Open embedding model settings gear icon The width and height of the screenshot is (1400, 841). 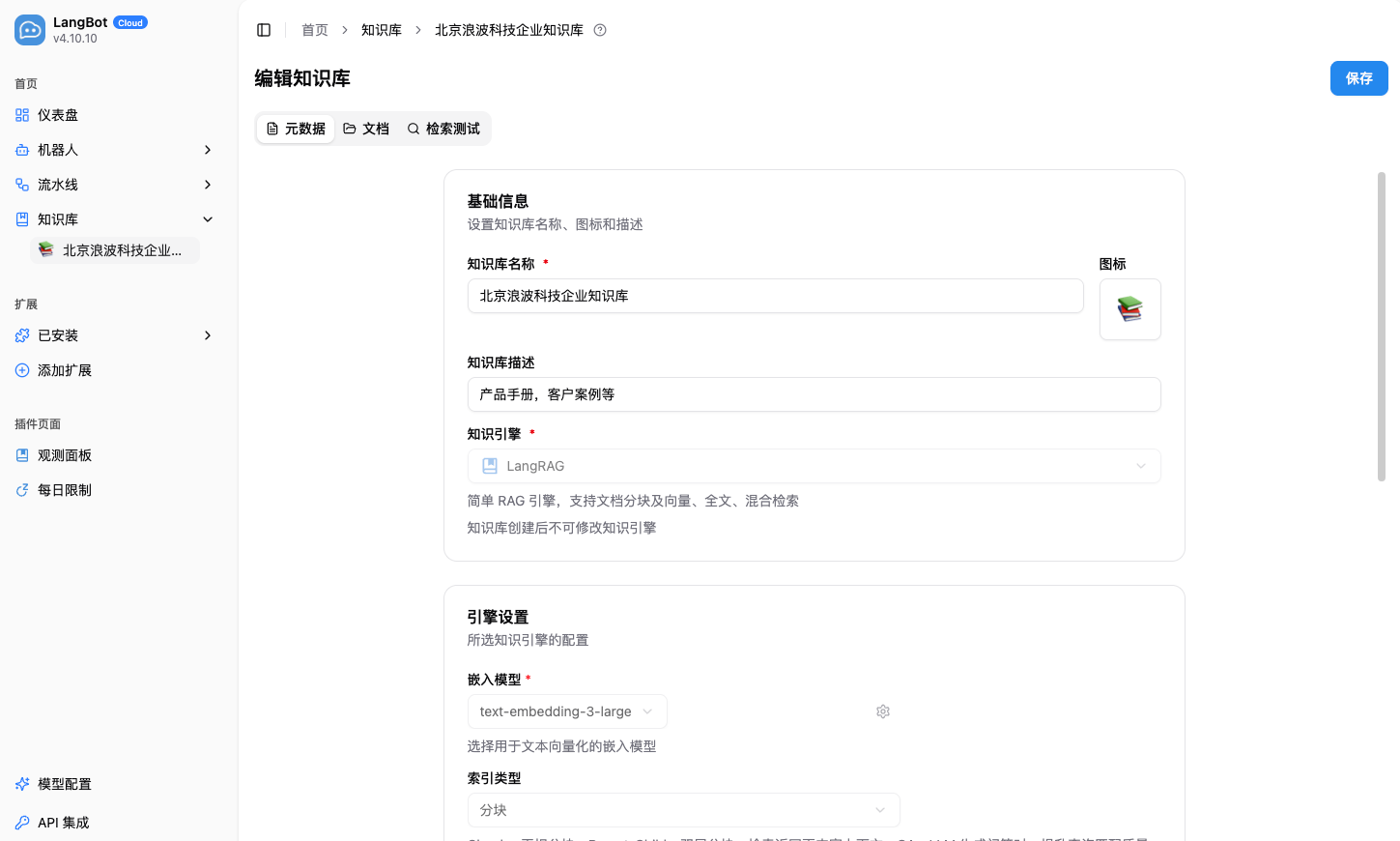pyautogui.click(x=883, y=711)
